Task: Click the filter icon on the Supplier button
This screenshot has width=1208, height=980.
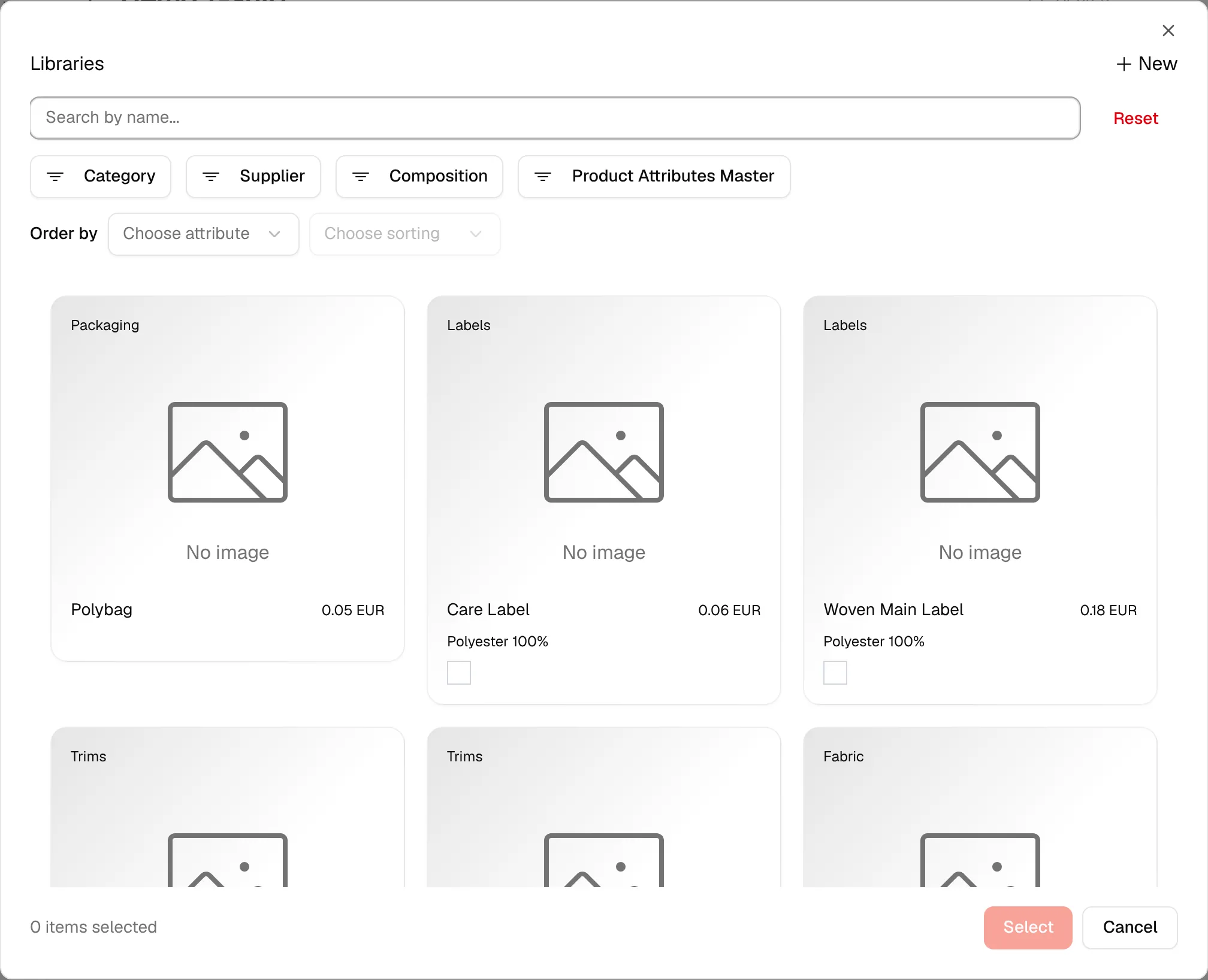Action: click(211, 177)
